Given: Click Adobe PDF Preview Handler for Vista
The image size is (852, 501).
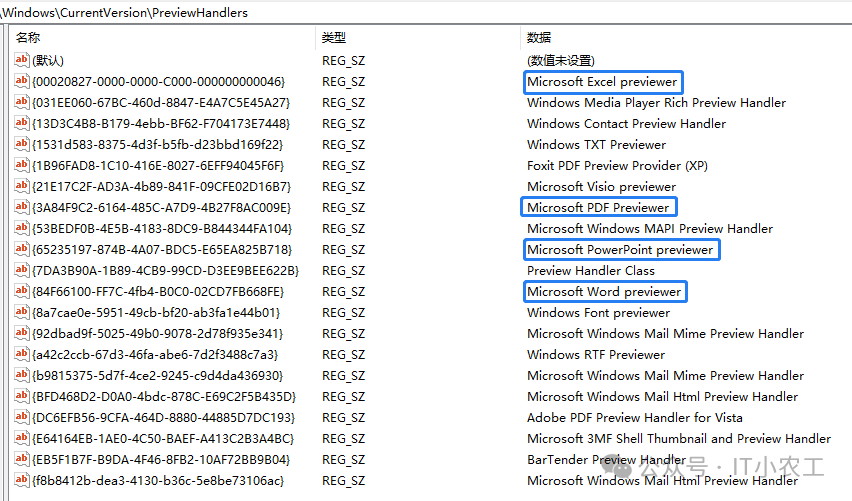Looking at the screenshot, I should (635, 418).
